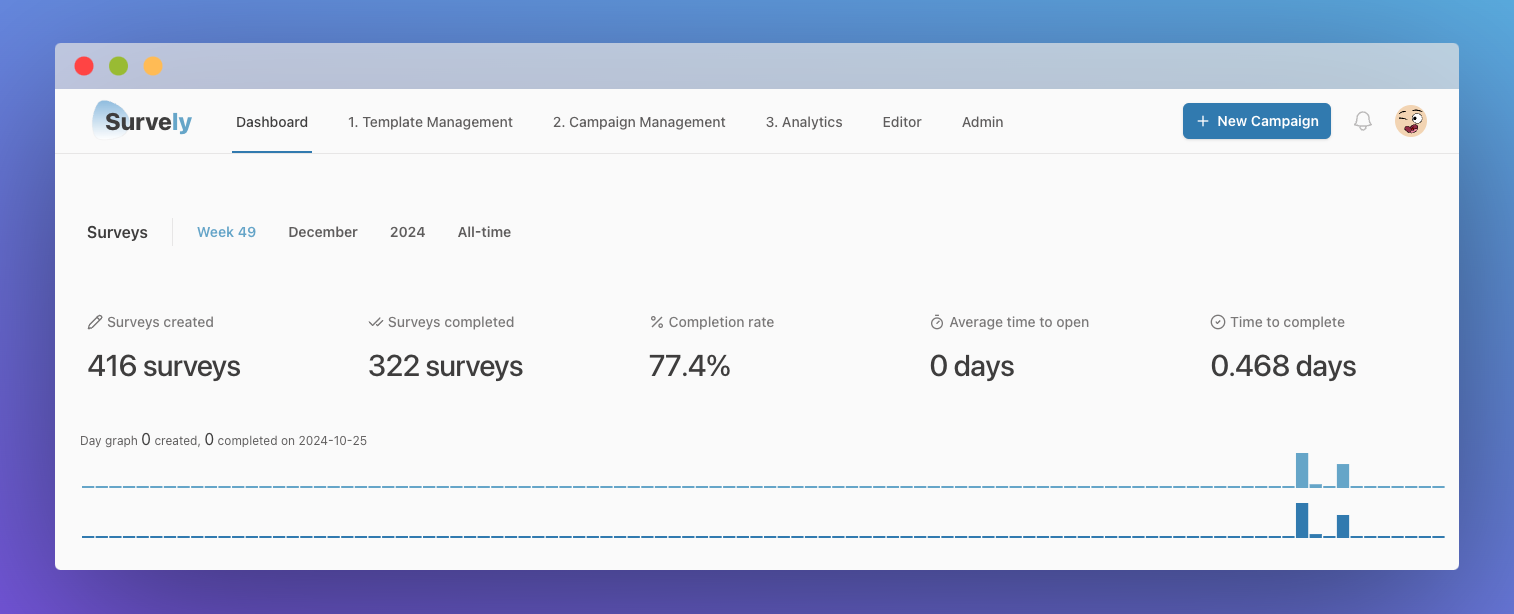The image size is (1514, 614).
Task: Switch to the Campaign Management tab
Action: coord(639,122)
